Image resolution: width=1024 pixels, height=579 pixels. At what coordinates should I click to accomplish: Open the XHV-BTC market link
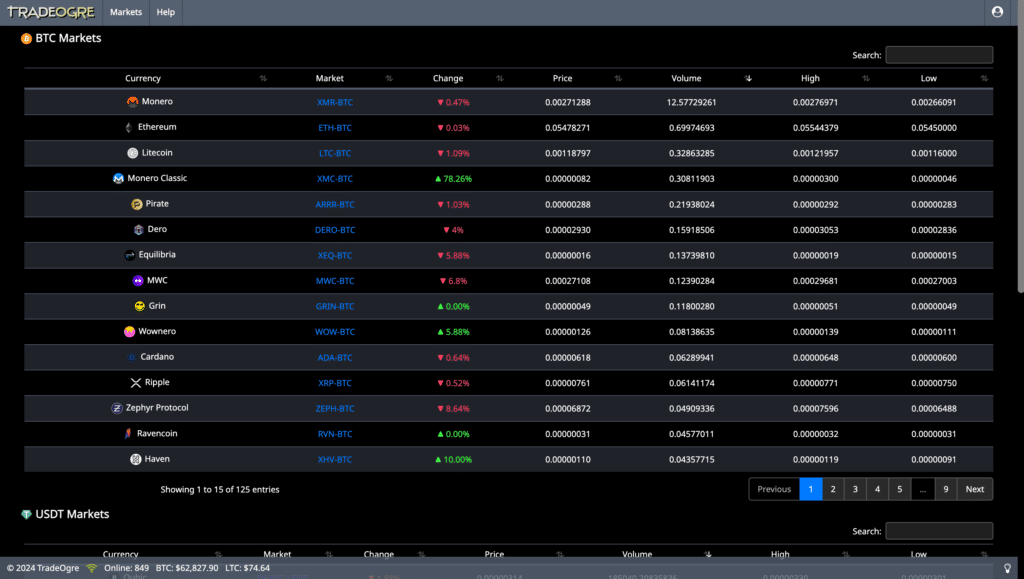pos(335,460)
